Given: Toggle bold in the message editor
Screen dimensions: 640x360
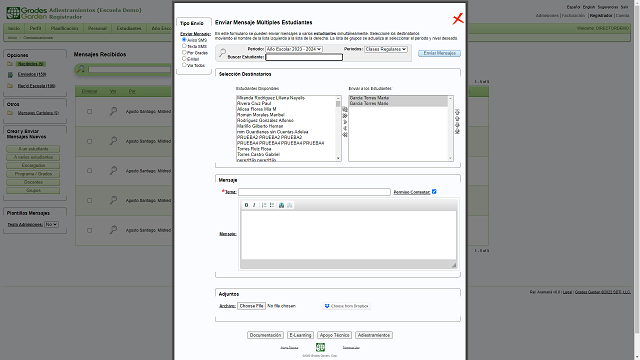Looking at the screenshot, I should (x=246, y=205).
